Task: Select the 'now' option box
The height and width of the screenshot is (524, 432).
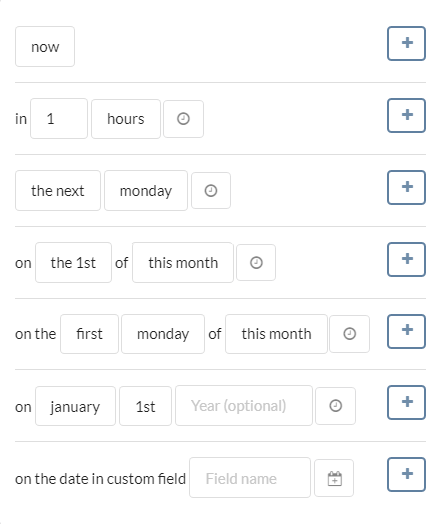Action: coord(45,46)
